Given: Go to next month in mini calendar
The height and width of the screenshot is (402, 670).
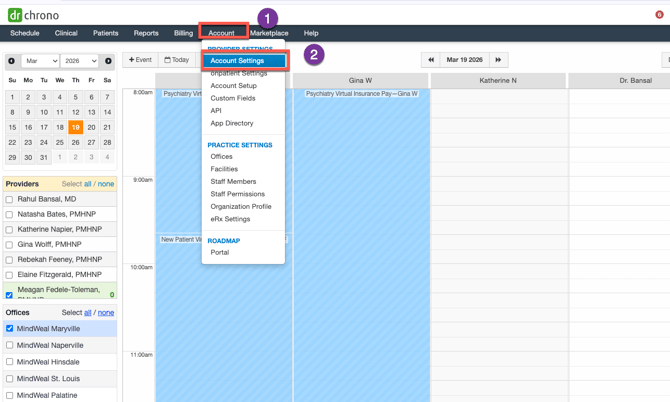Looking at the screenshot, I should 108,61.
